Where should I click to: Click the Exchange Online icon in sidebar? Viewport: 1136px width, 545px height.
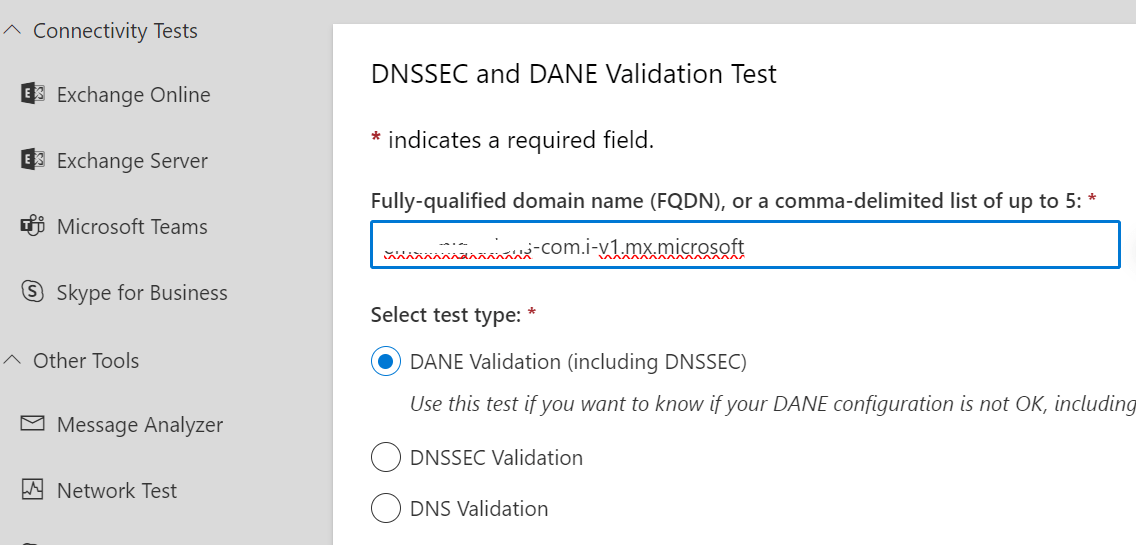33,94
